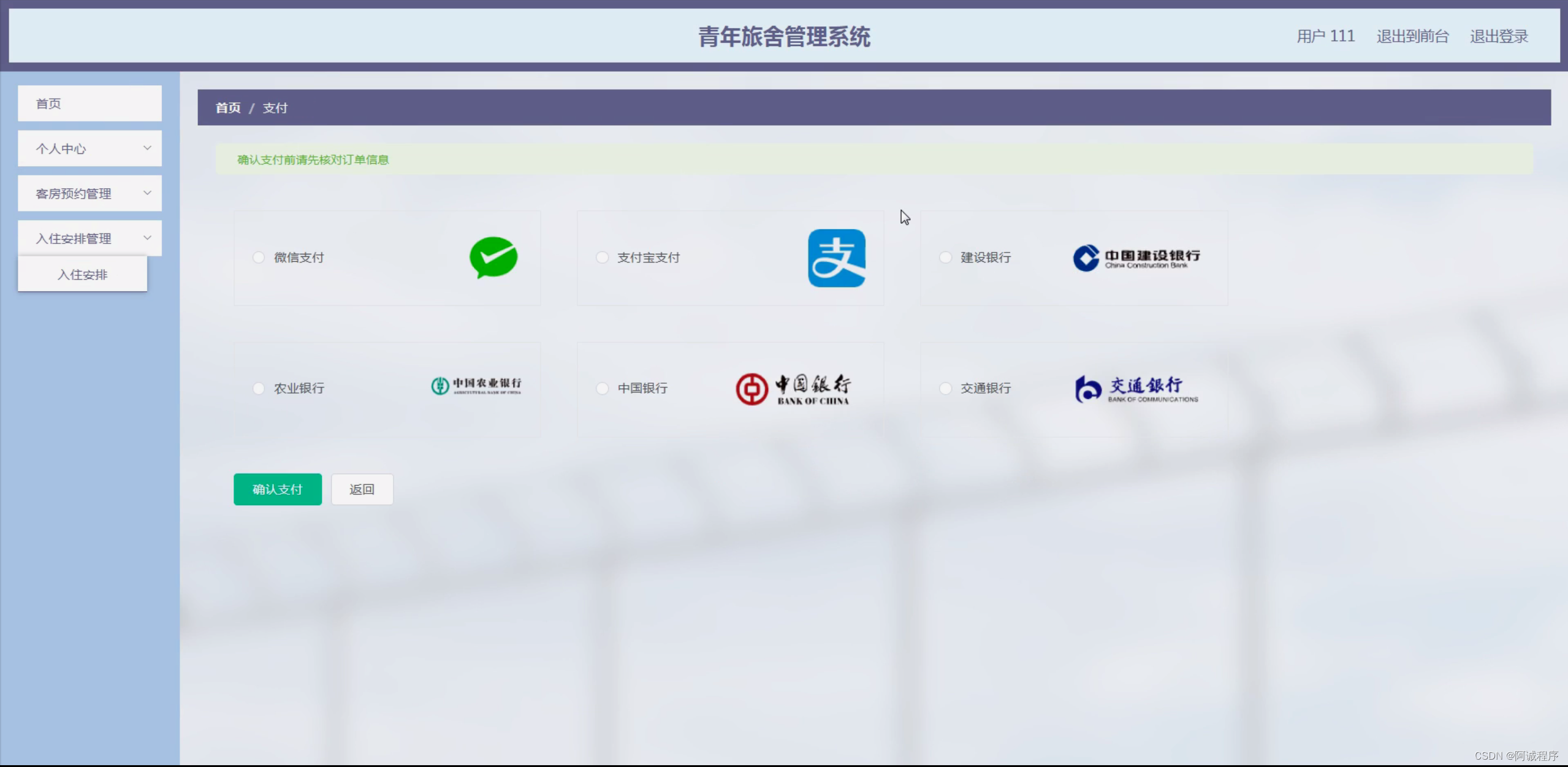
Task: Select the 支付宝支付 radio button
Action: (602, 258)
